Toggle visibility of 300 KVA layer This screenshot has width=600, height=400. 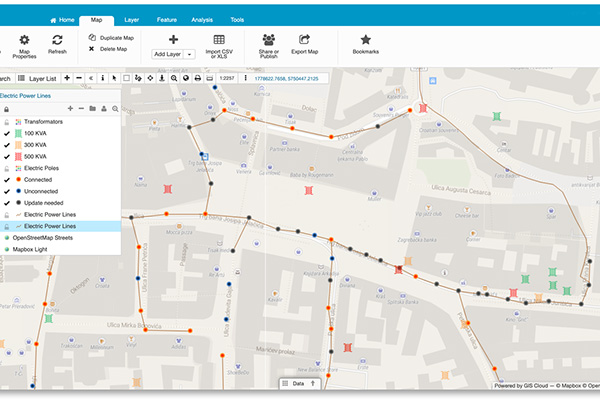point(7,145)
